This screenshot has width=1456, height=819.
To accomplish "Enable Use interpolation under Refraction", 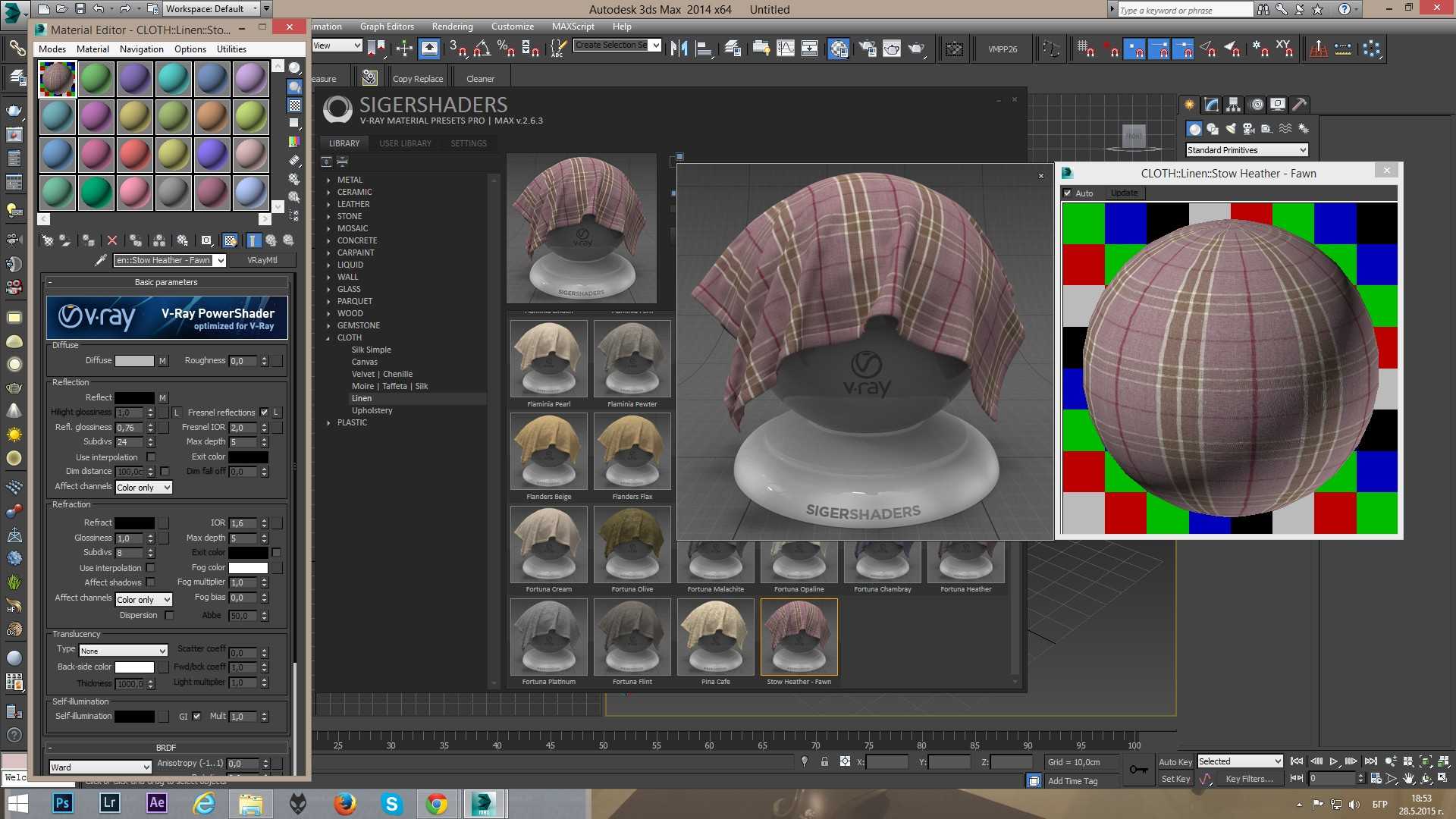I will point(151,568).
